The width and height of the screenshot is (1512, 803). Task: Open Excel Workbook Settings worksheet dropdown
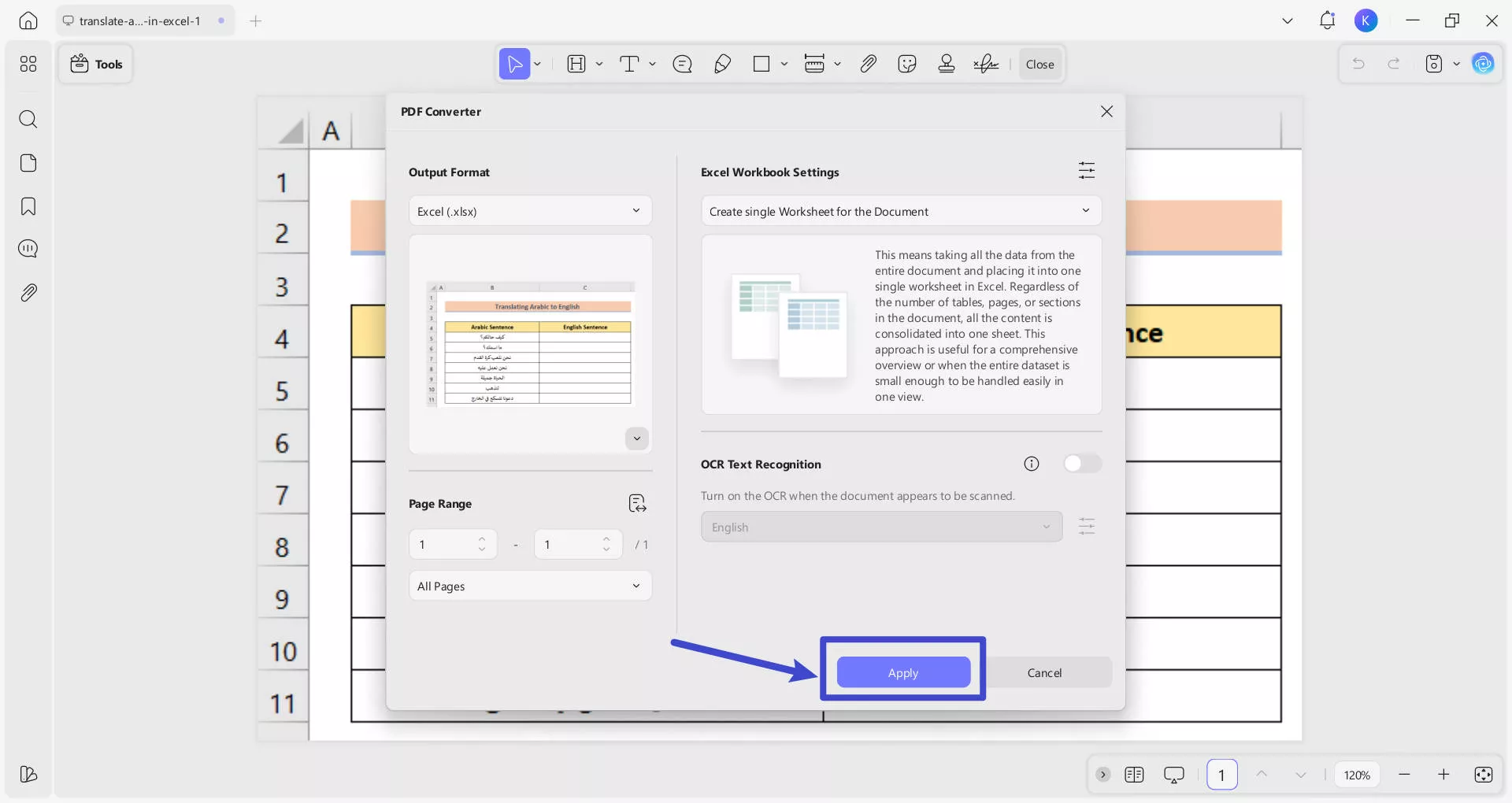tap(901, 211)
